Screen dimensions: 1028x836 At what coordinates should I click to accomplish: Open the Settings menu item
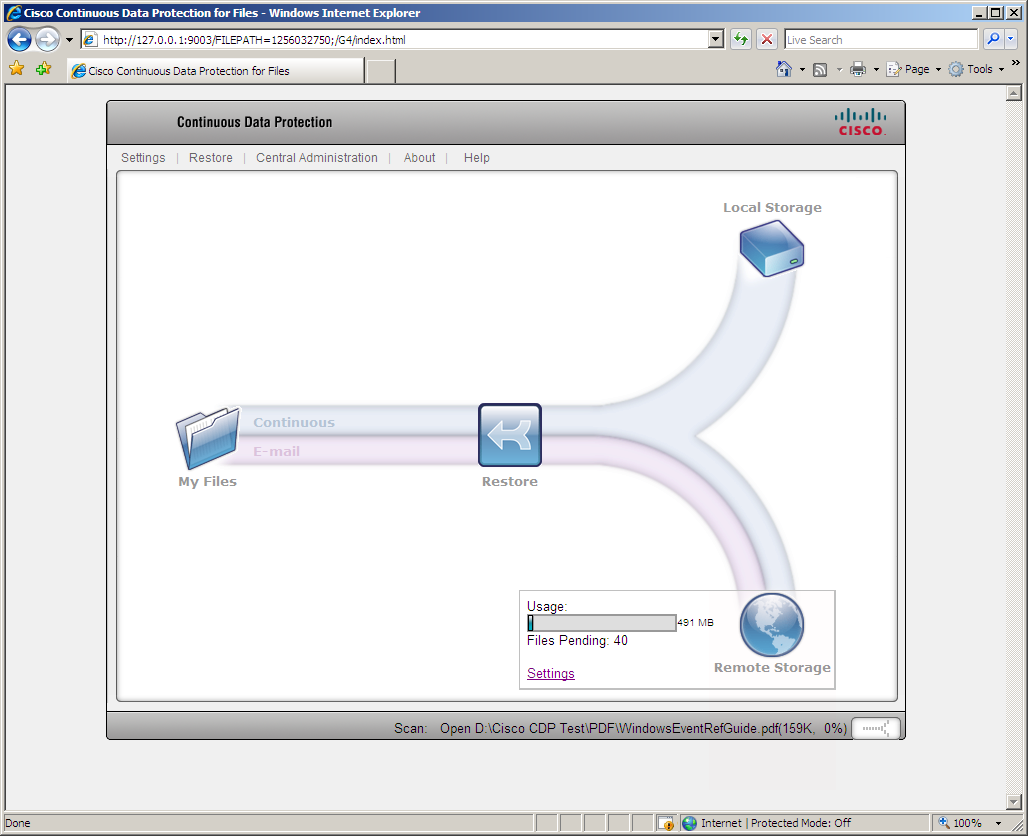click(143, 158)
